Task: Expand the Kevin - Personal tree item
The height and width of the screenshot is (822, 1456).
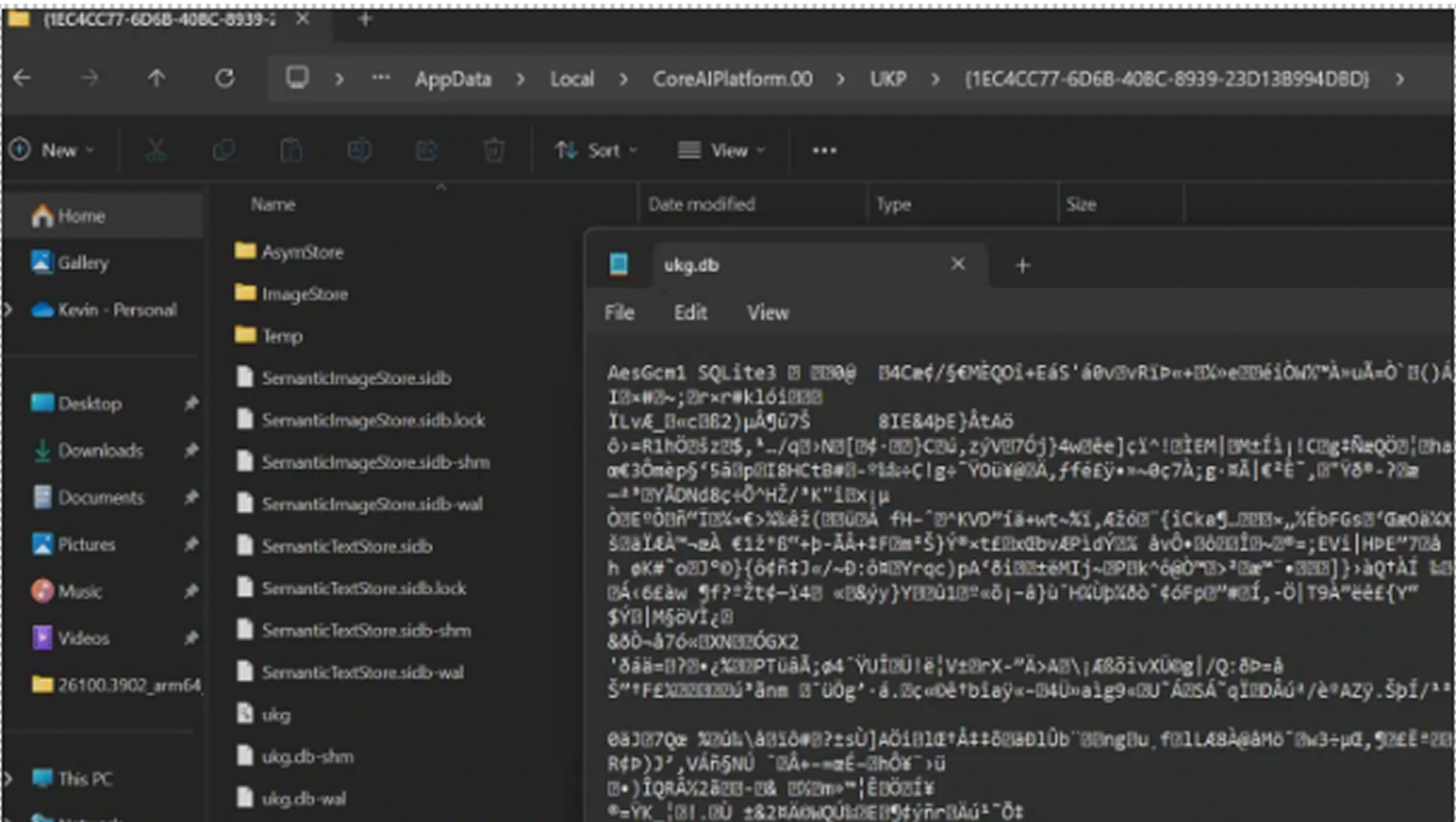Action: click(8, 309)
